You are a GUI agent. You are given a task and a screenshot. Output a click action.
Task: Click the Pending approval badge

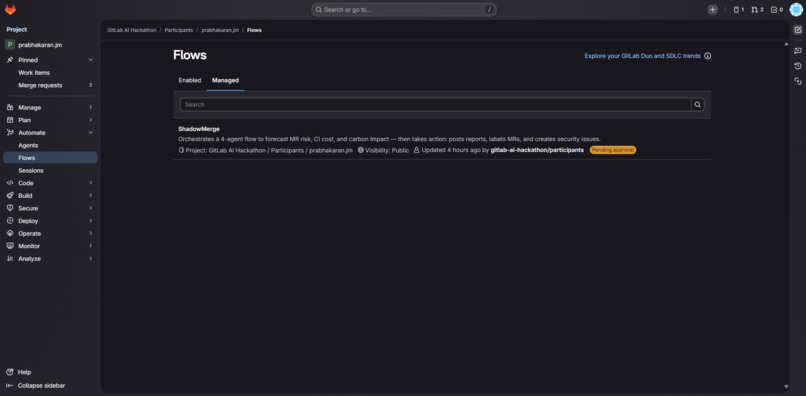[613, 150]
